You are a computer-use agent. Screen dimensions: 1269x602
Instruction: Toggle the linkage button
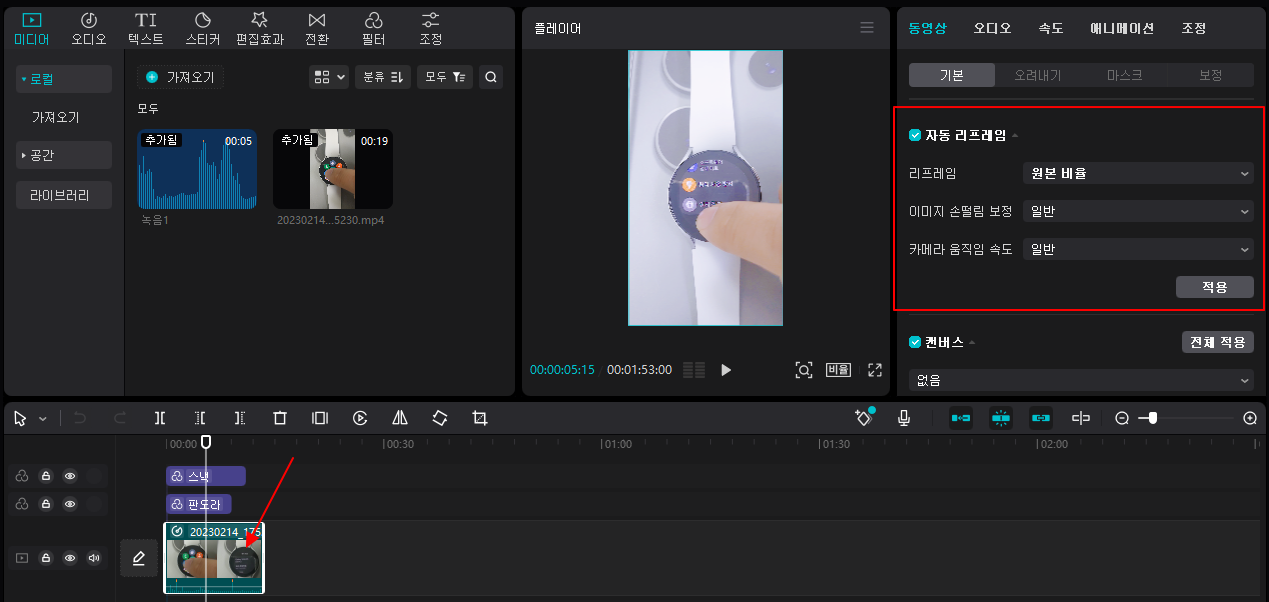tap(1041, 418)
